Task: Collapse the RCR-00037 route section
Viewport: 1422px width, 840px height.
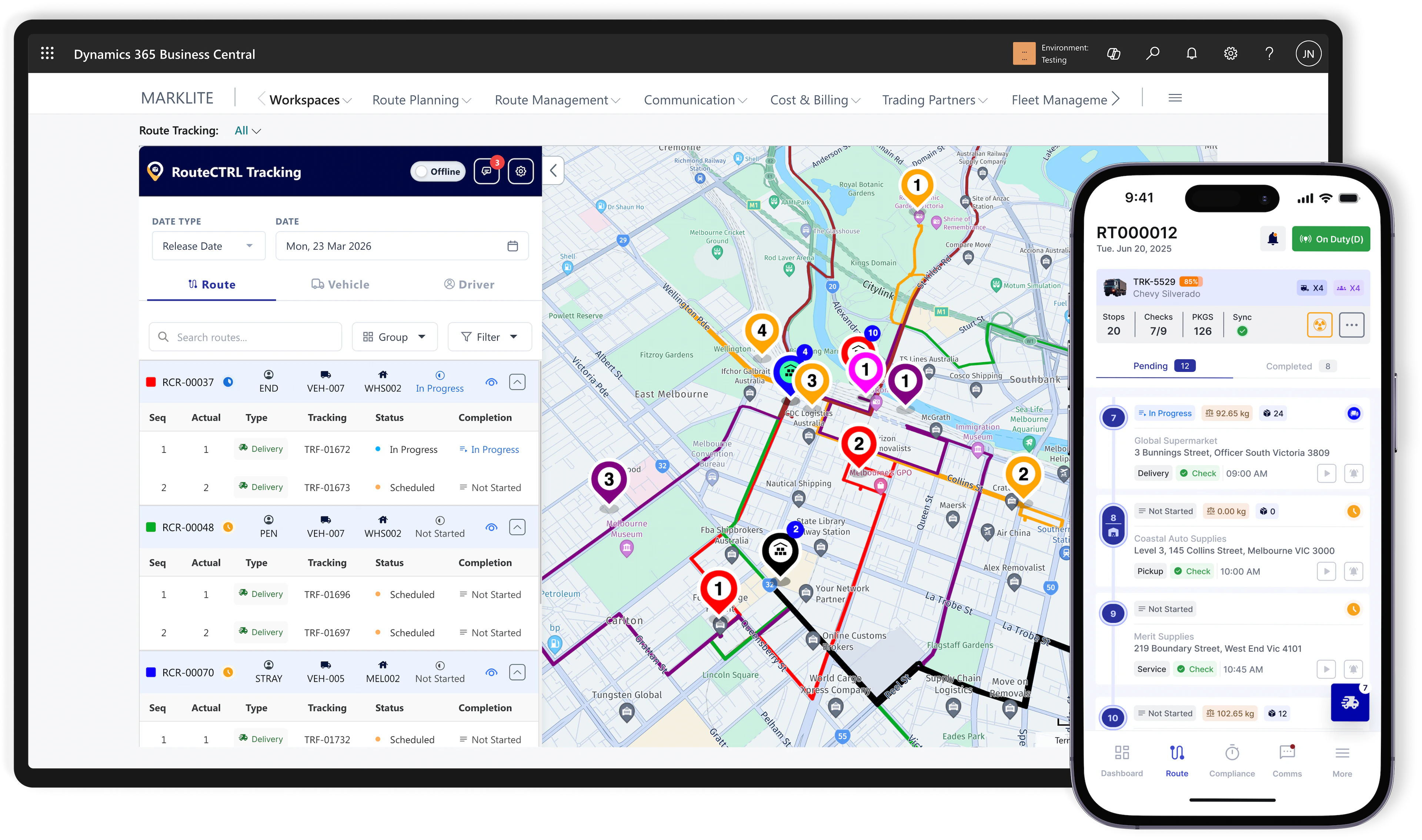Action: coord(517,383)
